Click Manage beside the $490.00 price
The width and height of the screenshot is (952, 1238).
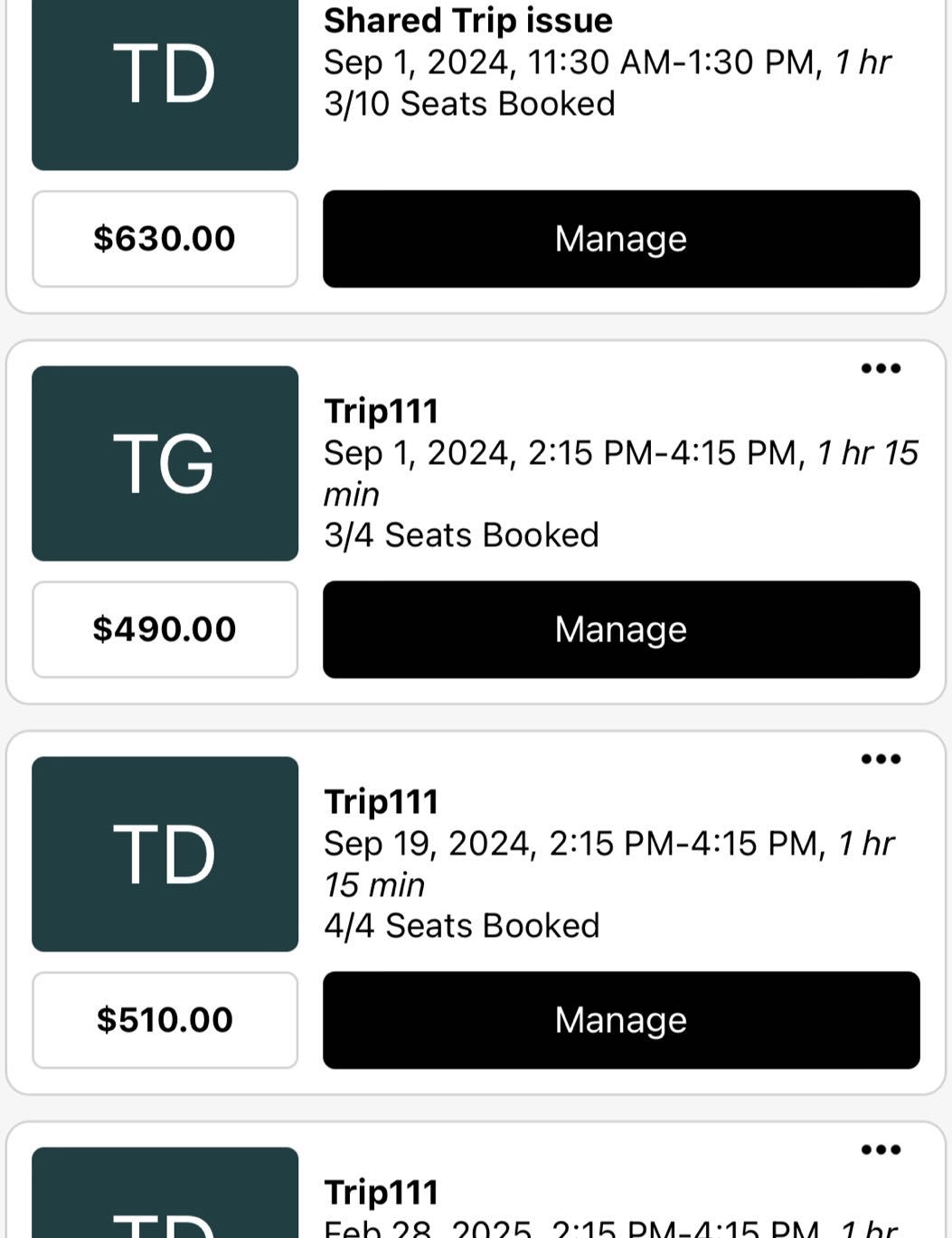[x=621, y=629]
